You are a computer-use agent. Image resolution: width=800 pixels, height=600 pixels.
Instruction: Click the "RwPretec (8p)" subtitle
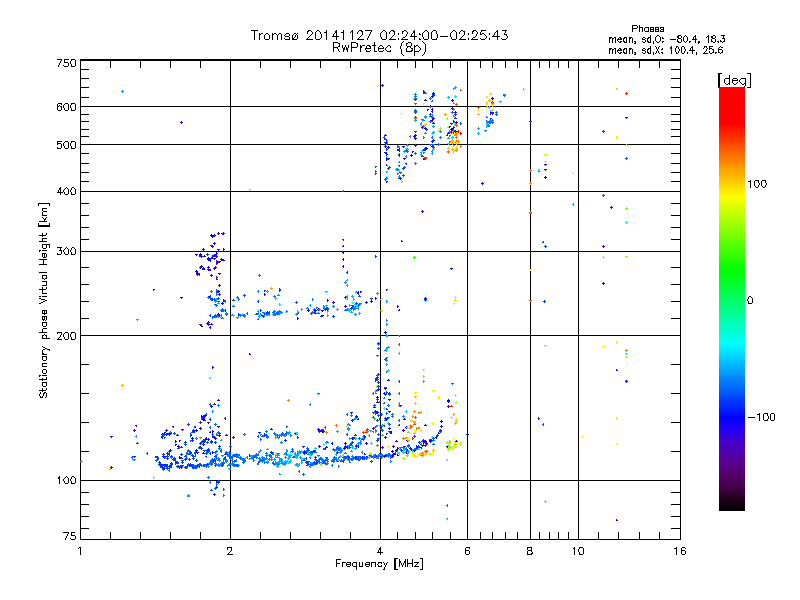pos(379,48)
